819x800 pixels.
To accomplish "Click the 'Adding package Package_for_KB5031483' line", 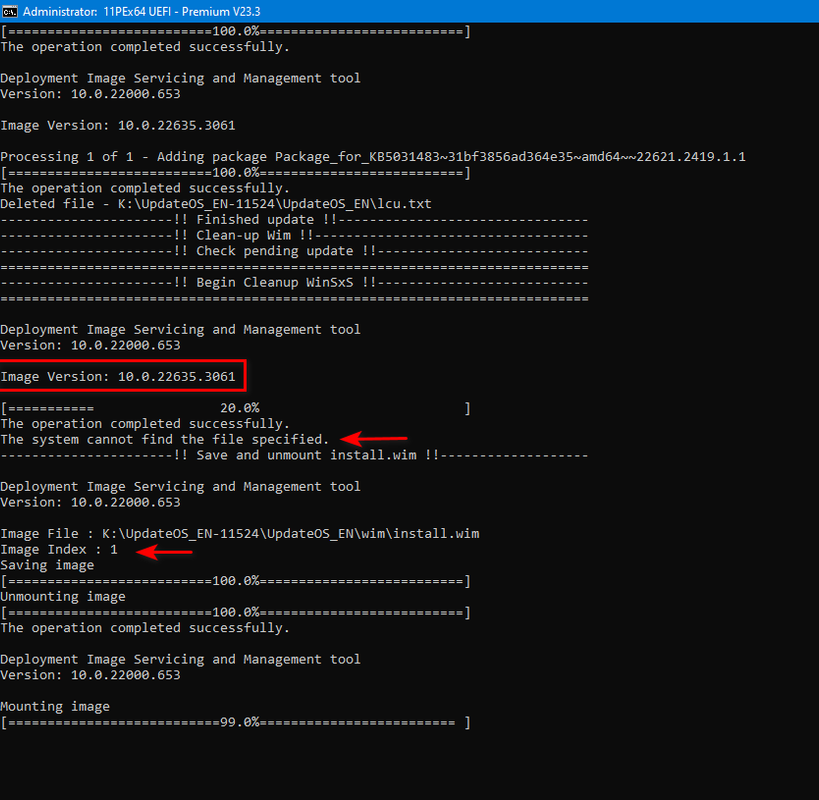I will pos(373,157).
